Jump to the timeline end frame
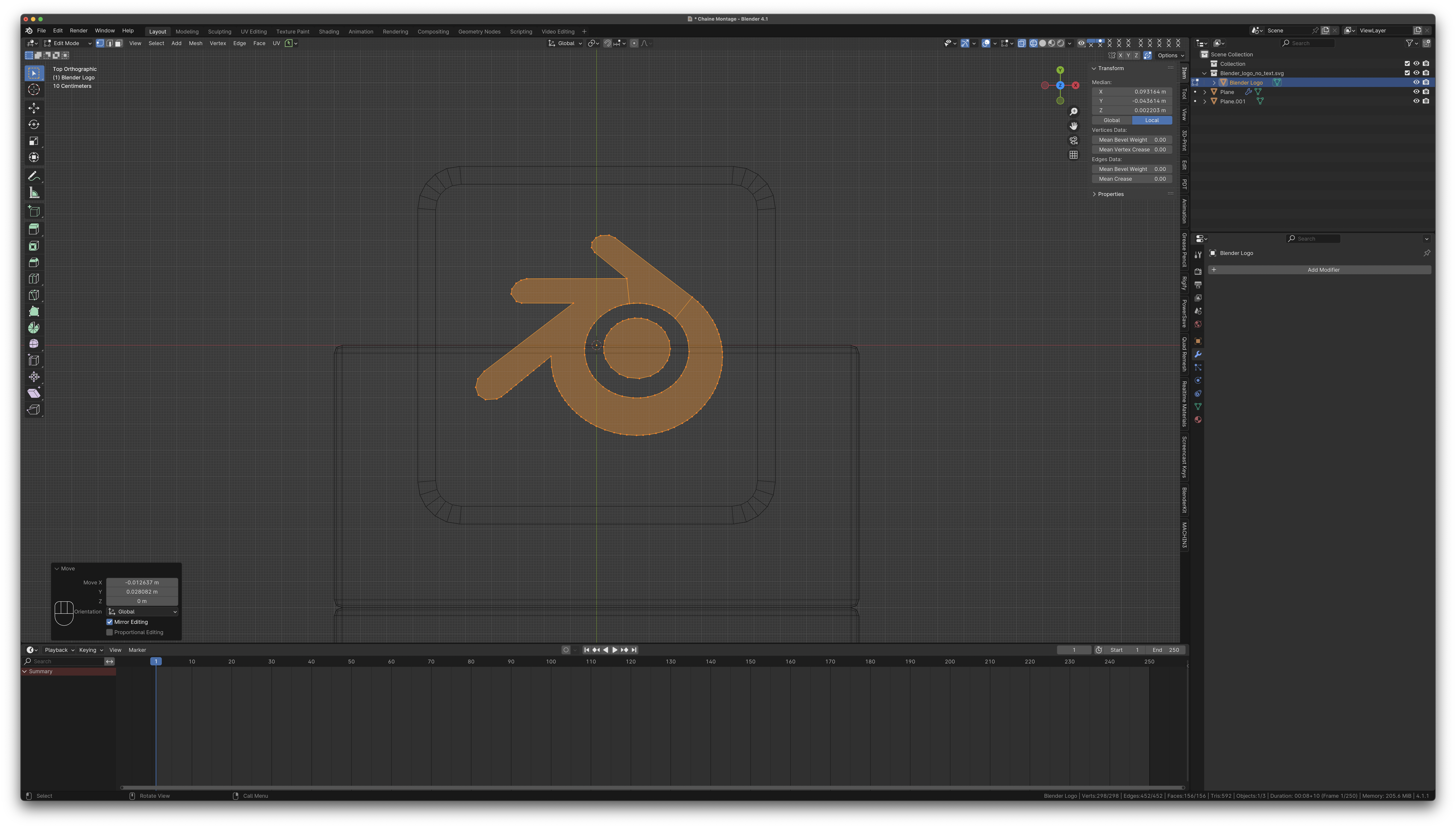 (634, 650)
